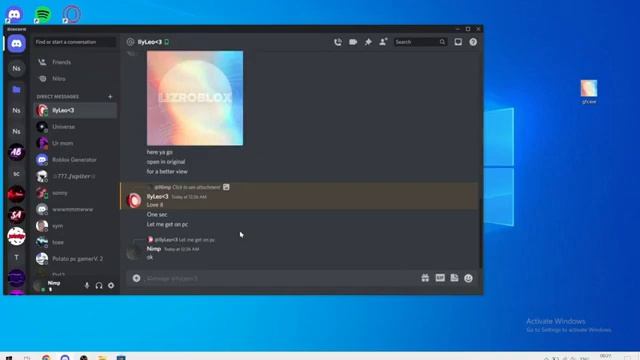Start a video call in header
Screen dimensions: 640x360
coord(353,42)
